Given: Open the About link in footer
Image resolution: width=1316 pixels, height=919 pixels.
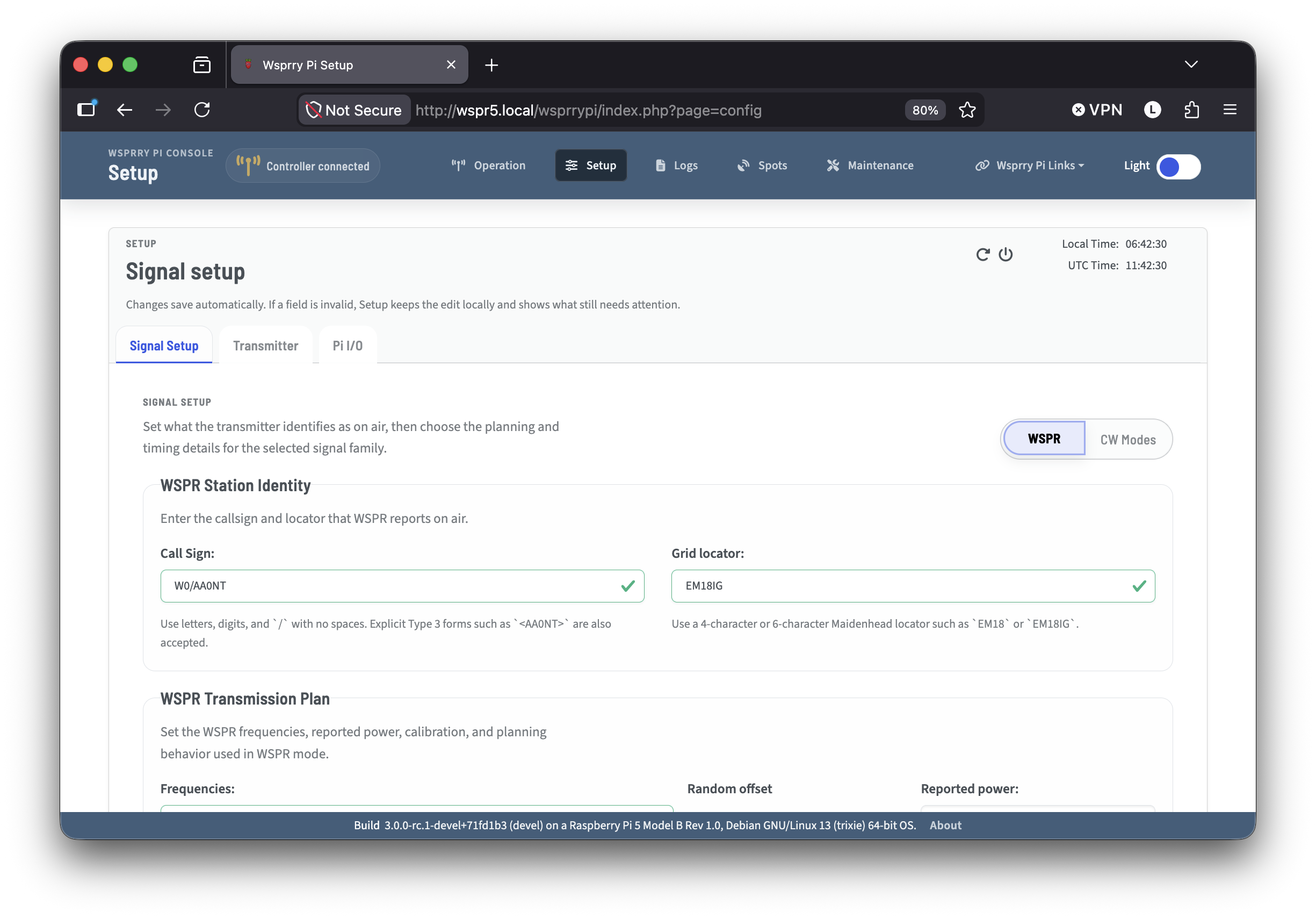Looking at the screenshot, I should click(945, 825).
